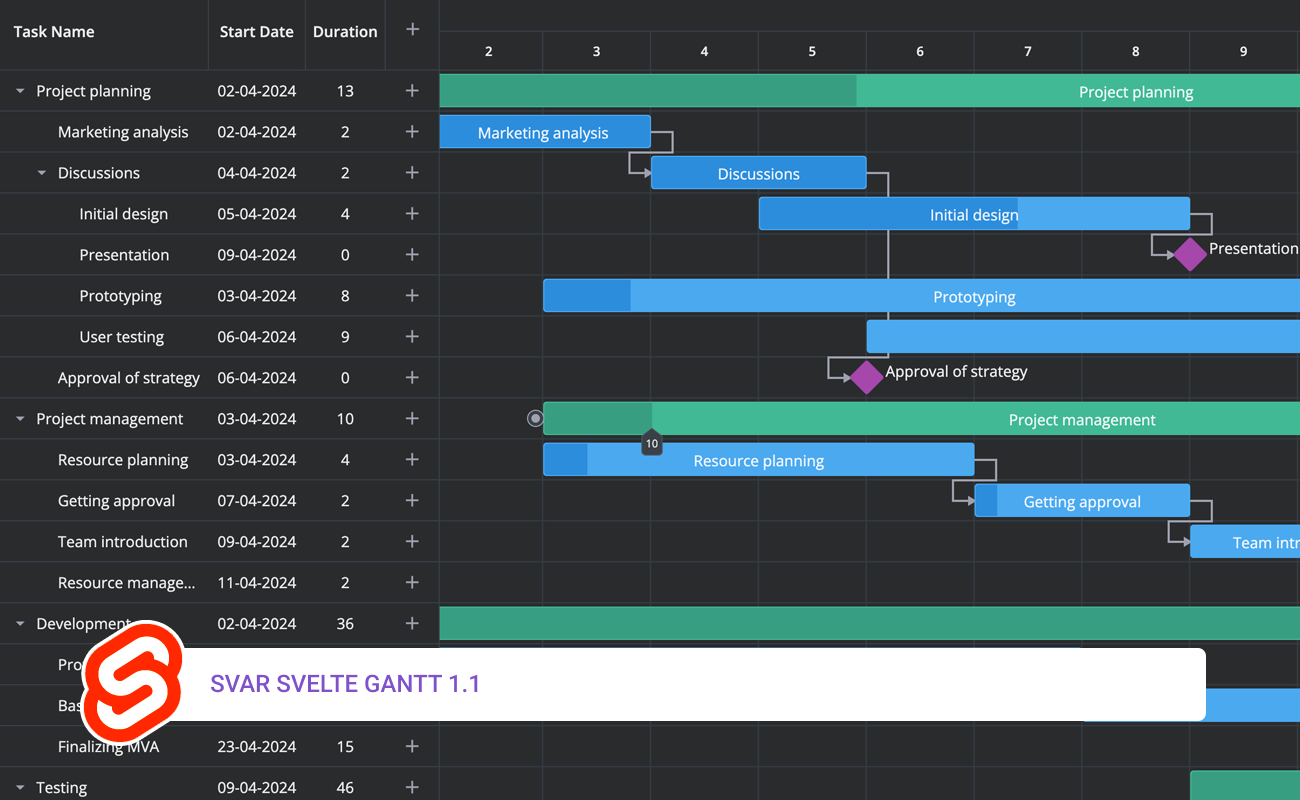The height and width of the screenshot is (800, 1300).
Task: Click plus icon in Project management row
Action: click(412, 419)
